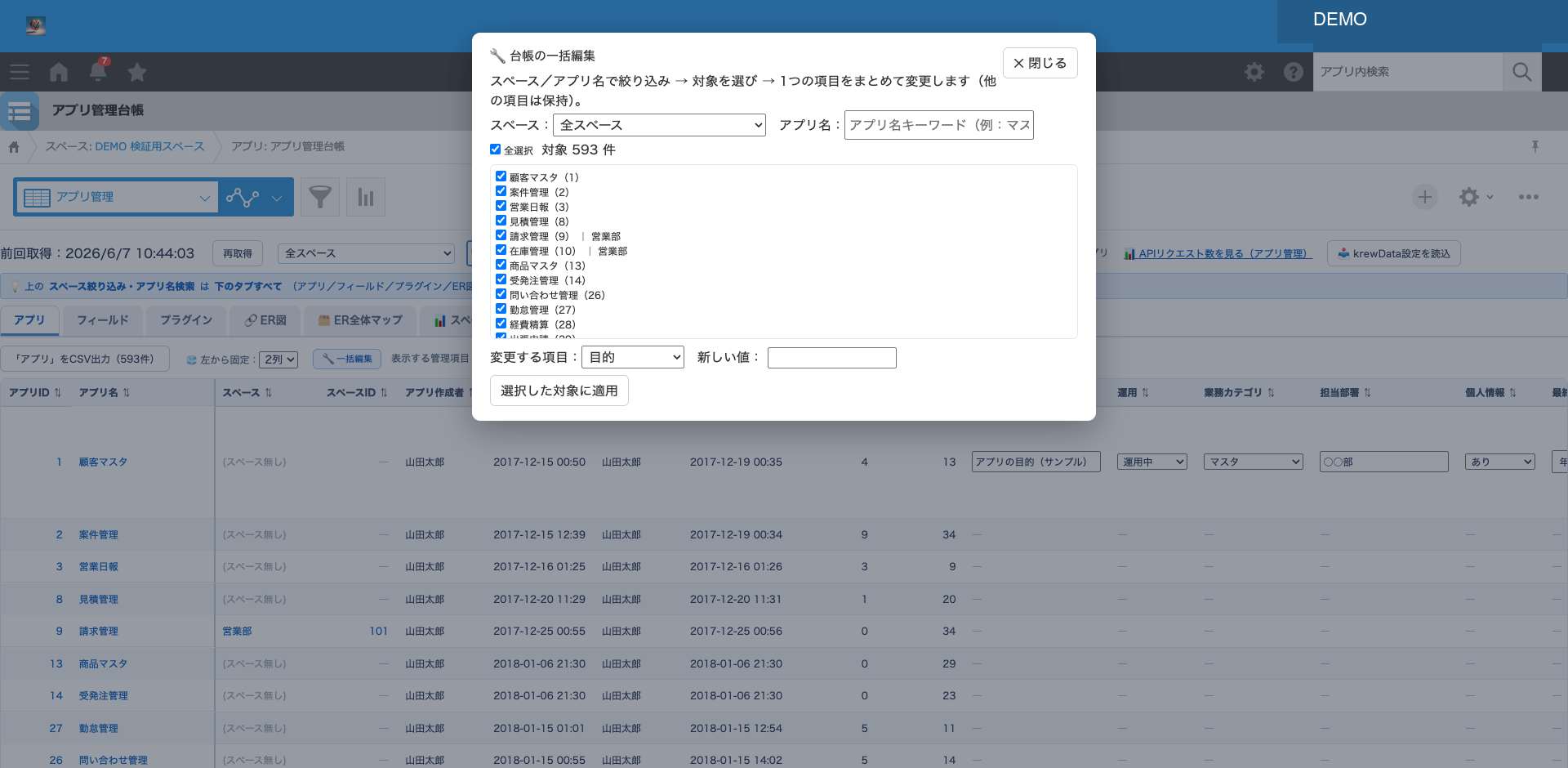The width and height of the screenshot is (1568, 768).
Task: Click the アプリ名 keyword input field
Action: 939,125
